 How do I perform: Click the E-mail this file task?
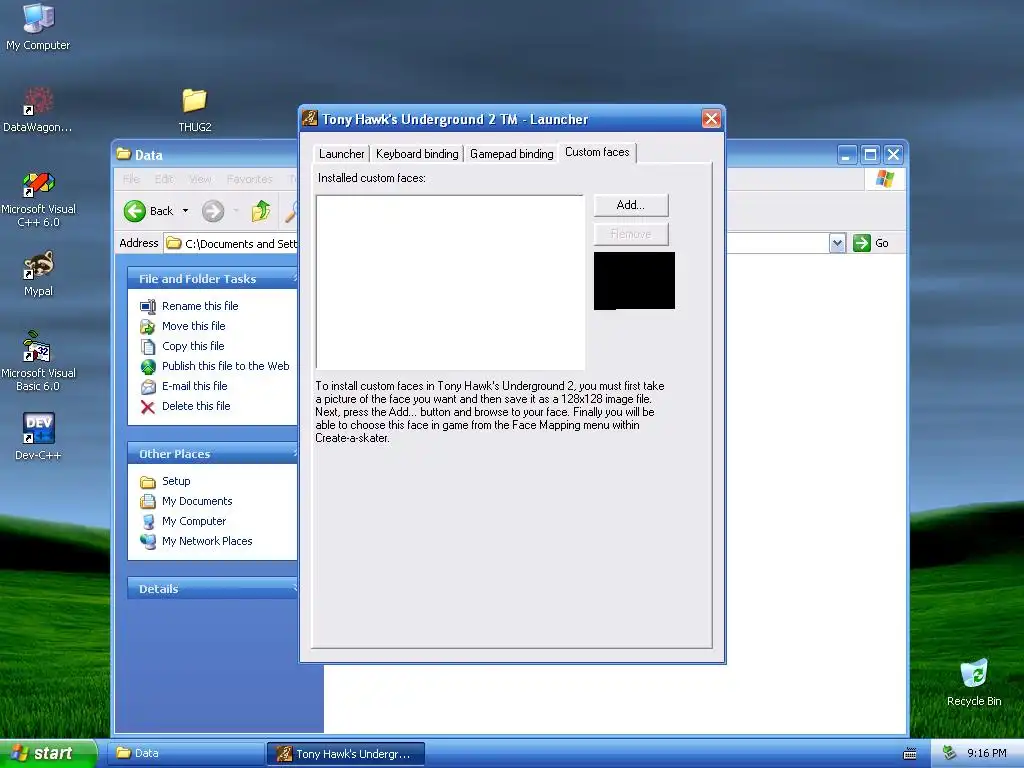195,386
